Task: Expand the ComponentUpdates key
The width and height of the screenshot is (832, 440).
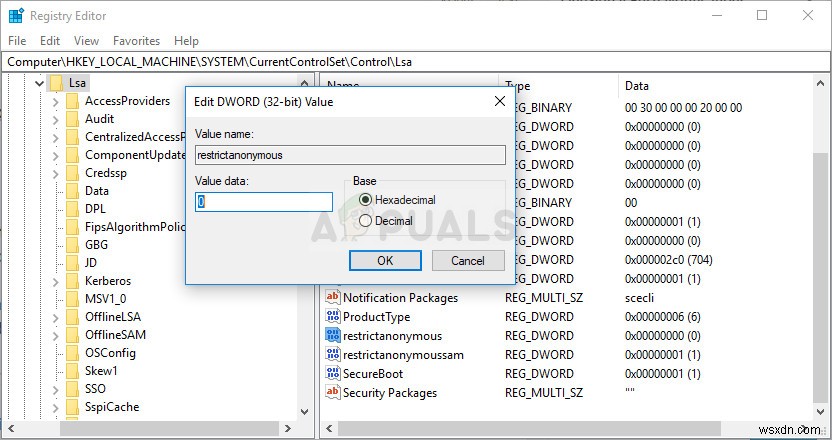Action: coord(56,156)
